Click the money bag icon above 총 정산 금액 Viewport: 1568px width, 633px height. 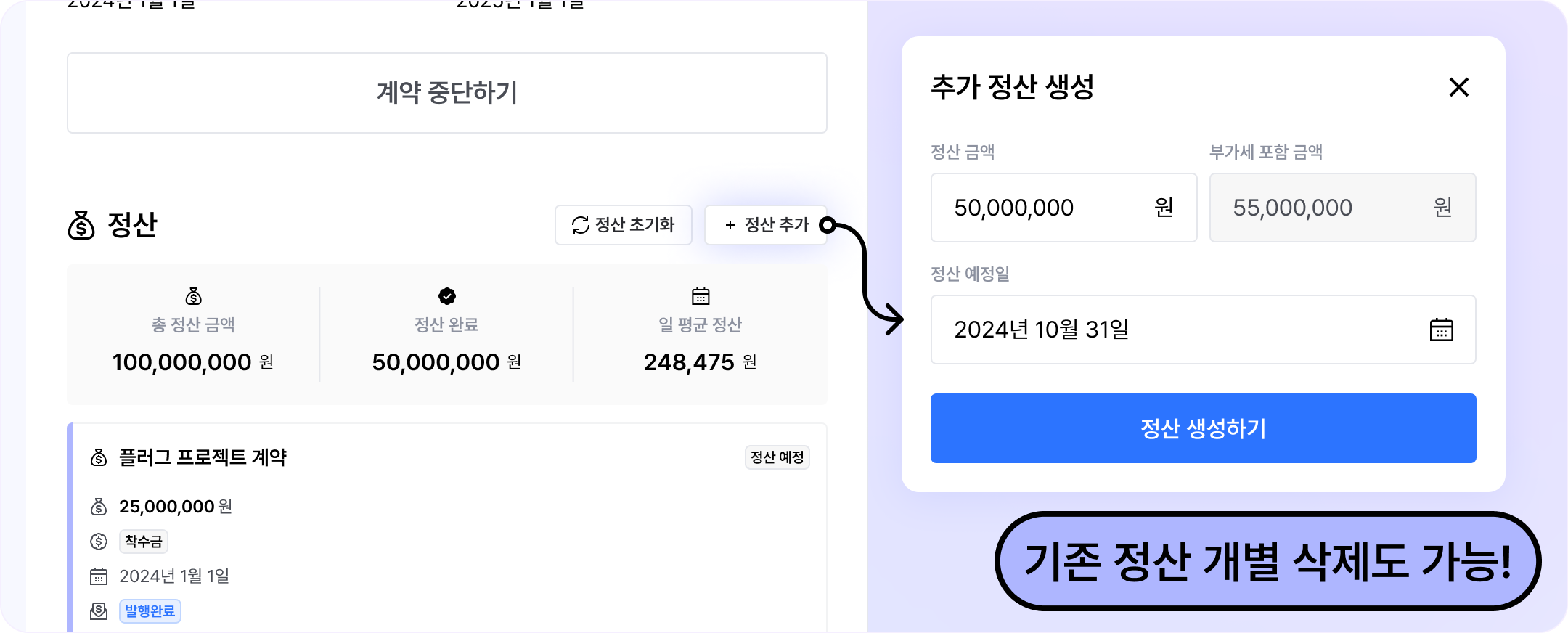(x=193, y=296)
